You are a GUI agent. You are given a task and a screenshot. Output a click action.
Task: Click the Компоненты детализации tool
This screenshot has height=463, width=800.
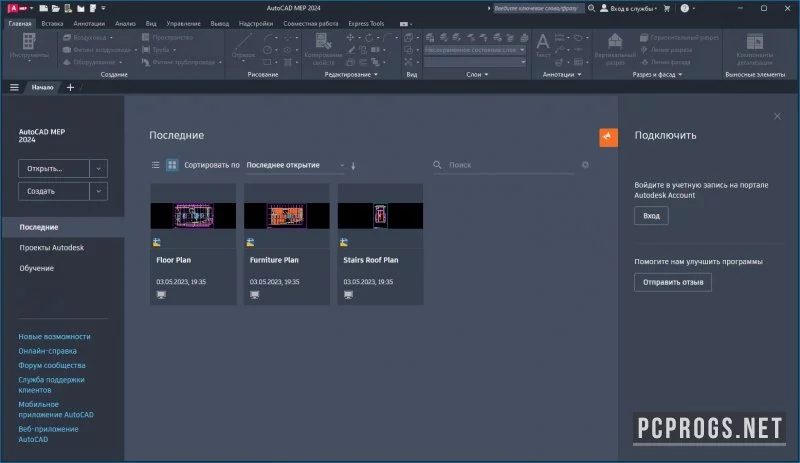click(755, 50)
